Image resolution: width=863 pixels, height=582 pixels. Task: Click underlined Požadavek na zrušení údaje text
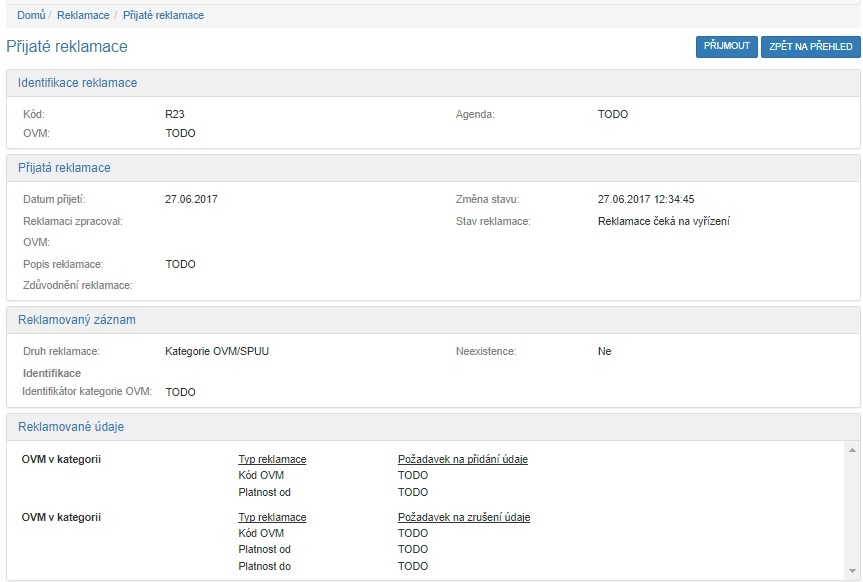pos(463,517)
